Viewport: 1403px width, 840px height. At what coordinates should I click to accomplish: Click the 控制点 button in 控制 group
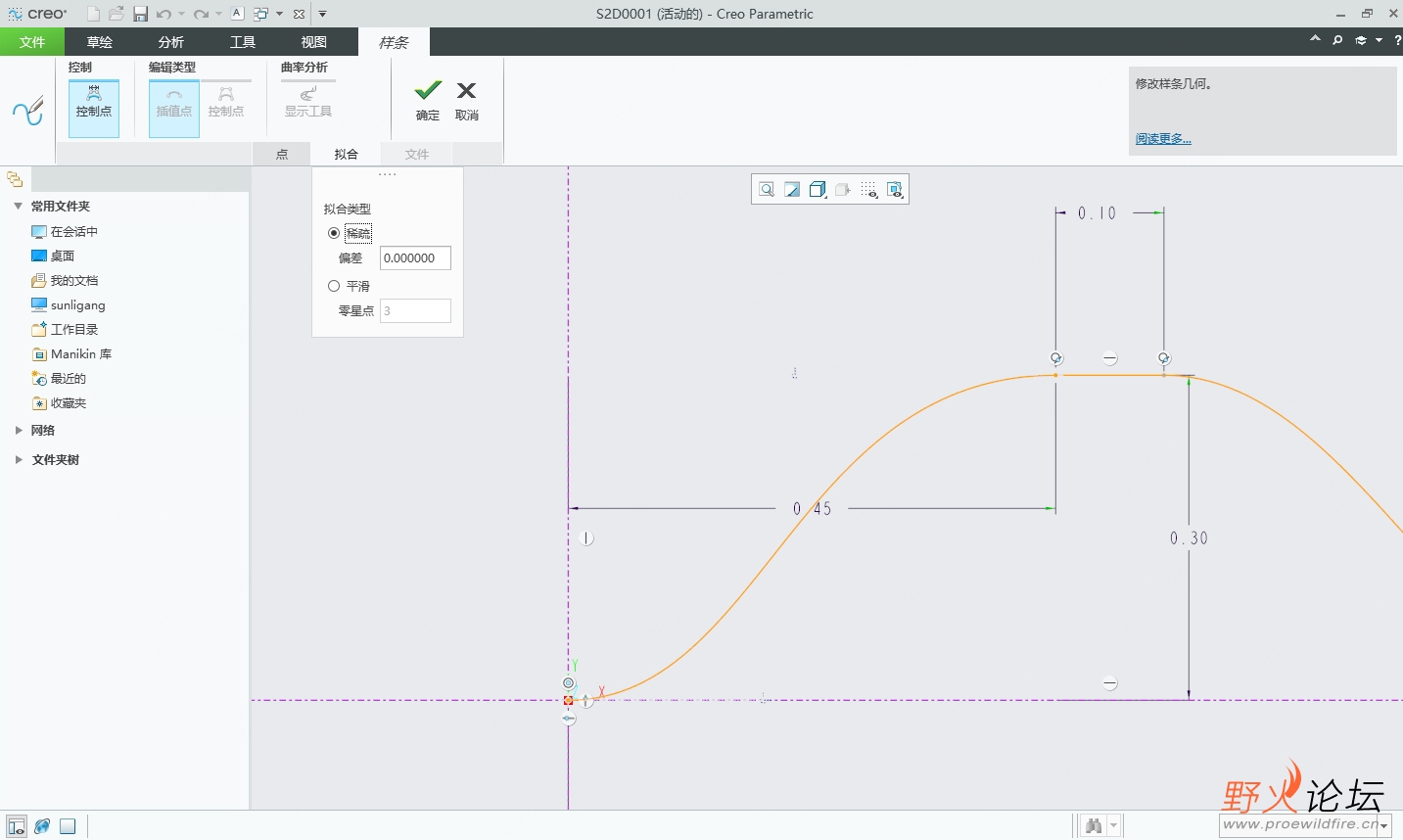[94, 108]
